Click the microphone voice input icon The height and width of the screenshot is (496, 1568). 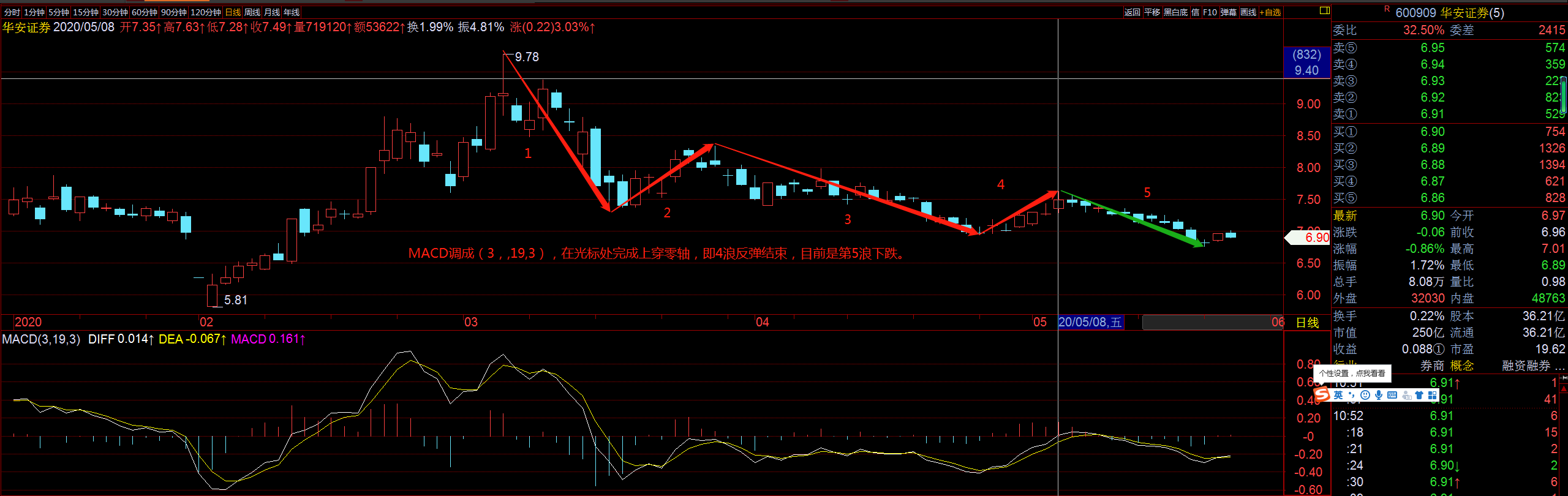click(1378, 395)
